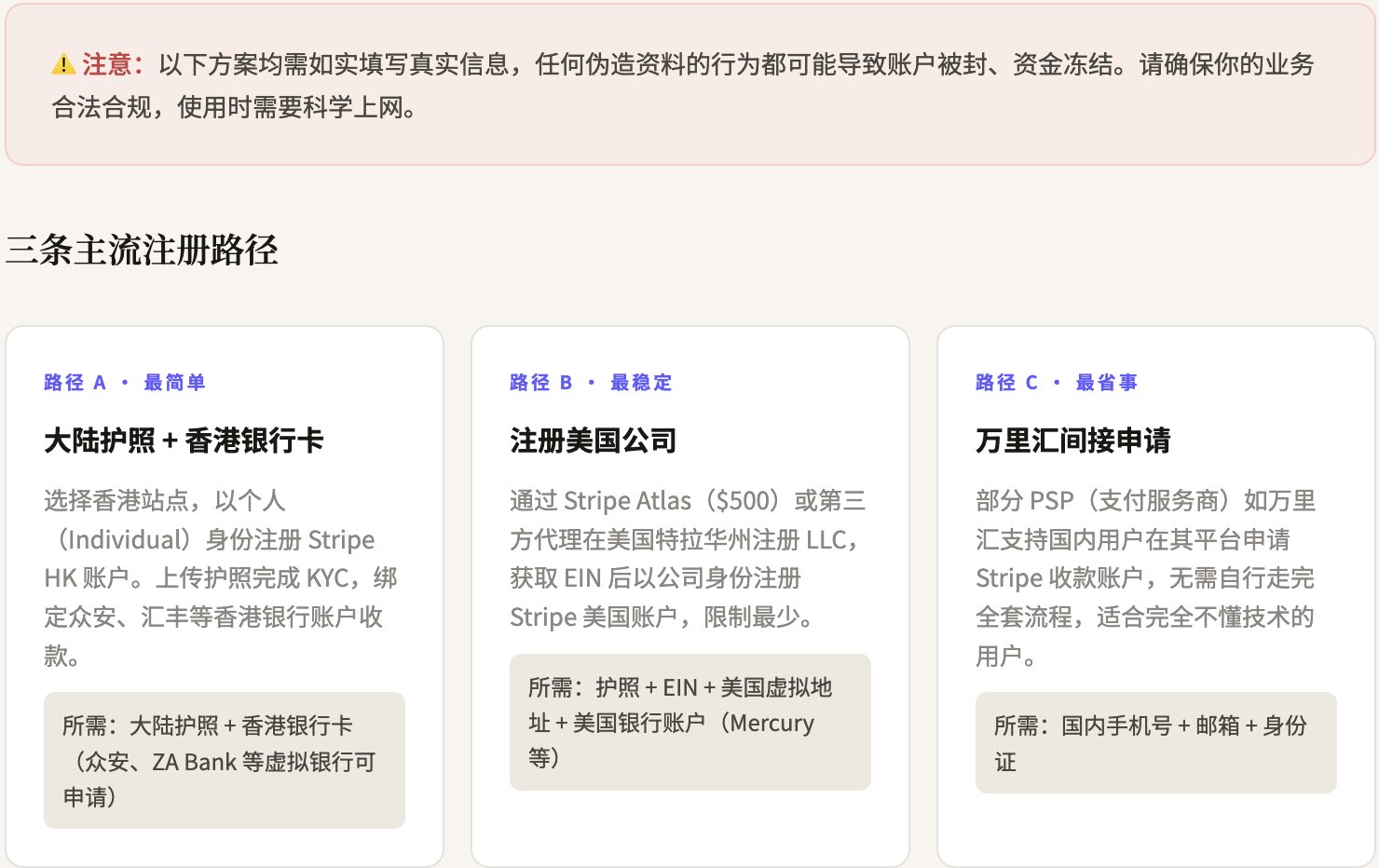
Task: Click the notice sentence about 伪造资料 and 账户被封
Action: pyautogui.click(x=683, y=86)
